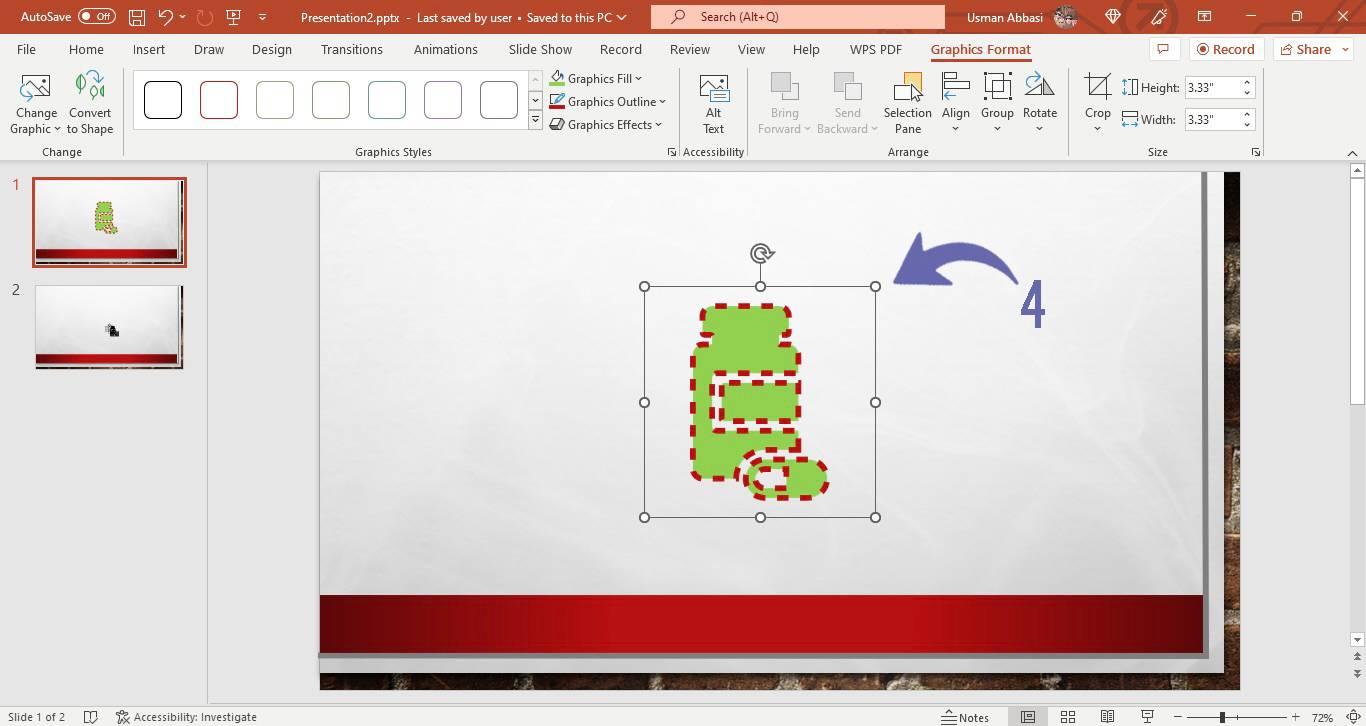Screen dimensions: 1366x726
Task: Select the teal outline graphics style
Action: click(x=387, y=100)
